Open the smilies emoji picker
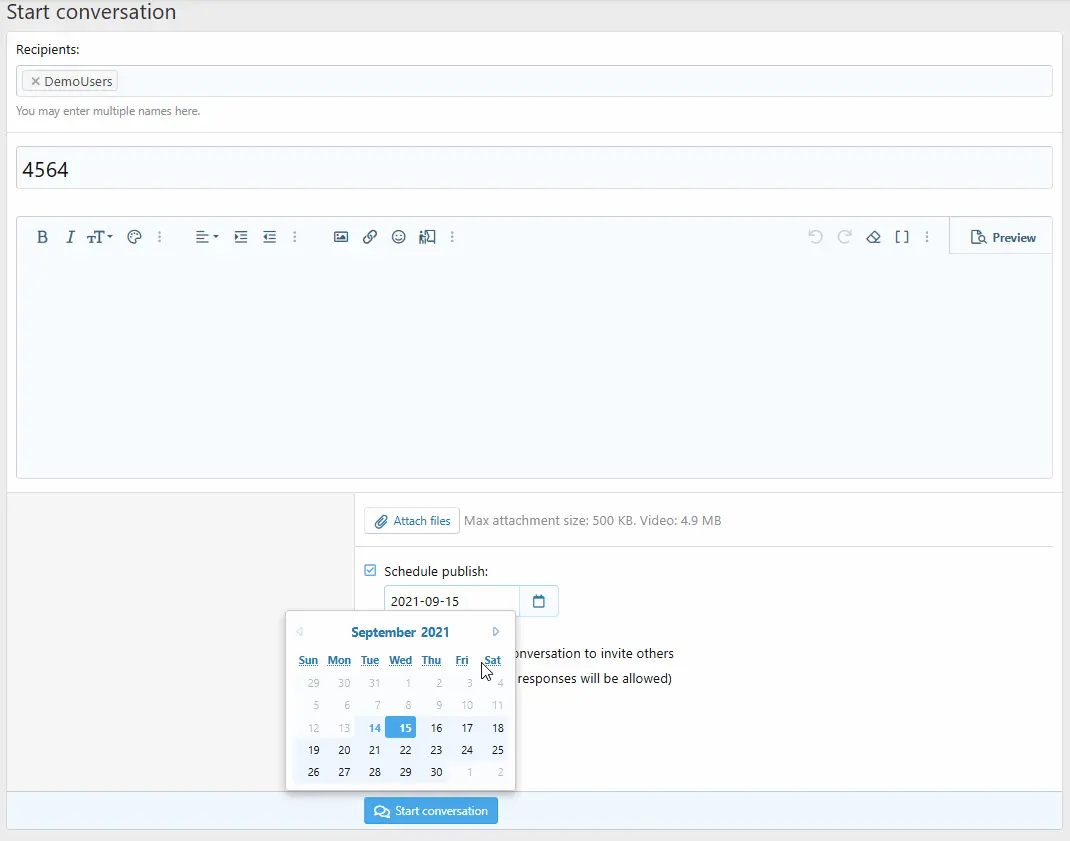The image size is (1070, 841). coord(399,237)
